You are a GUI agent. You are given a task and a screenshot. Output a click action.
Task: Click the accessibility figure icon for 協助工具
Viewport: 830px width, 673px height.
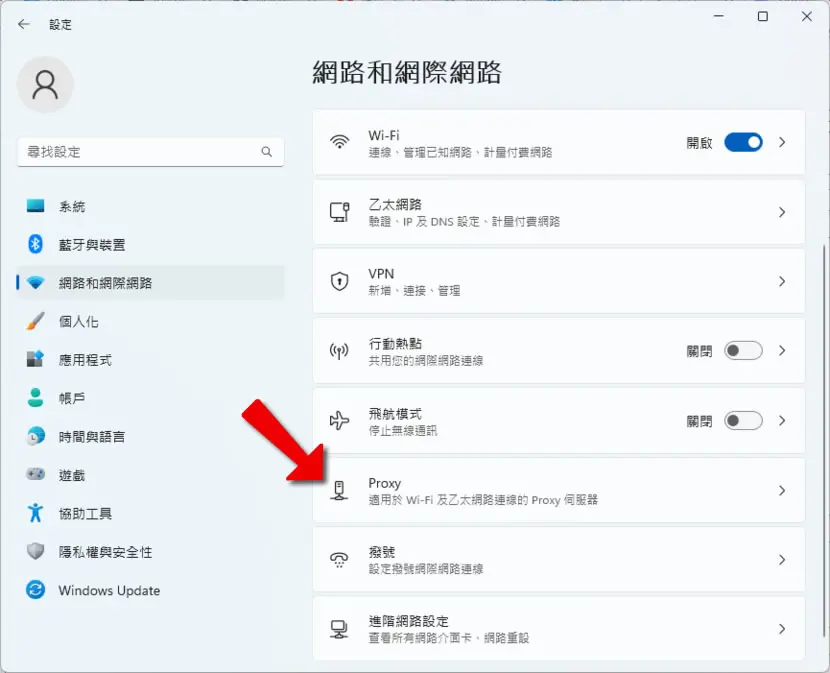(35, 513)
